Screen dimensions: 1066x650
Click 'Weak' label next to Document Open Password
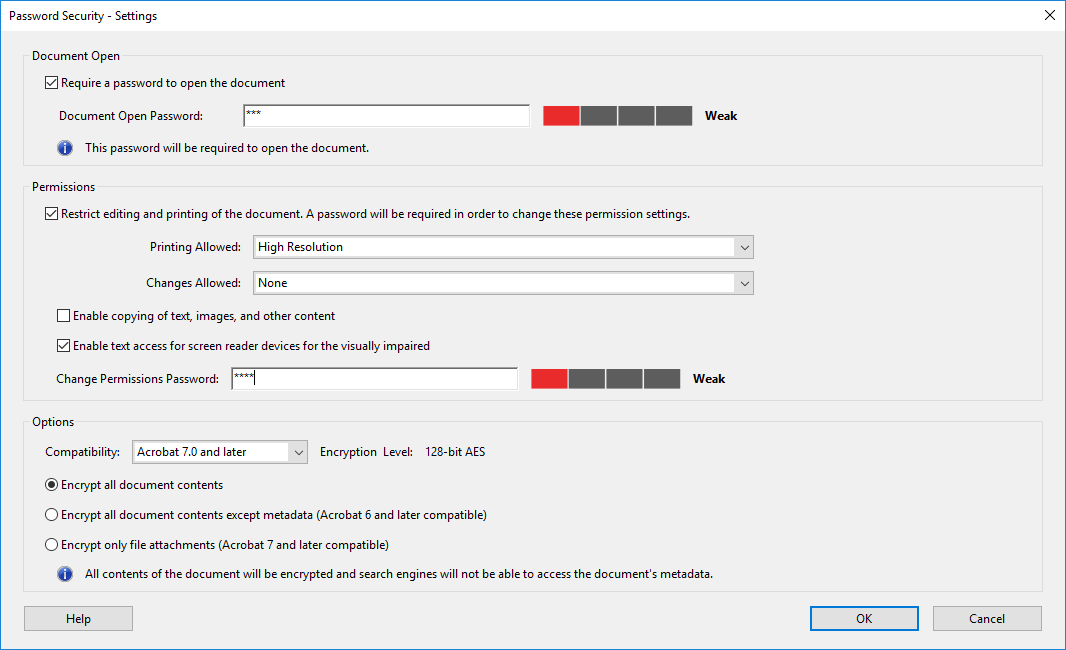tap(721, 116)
